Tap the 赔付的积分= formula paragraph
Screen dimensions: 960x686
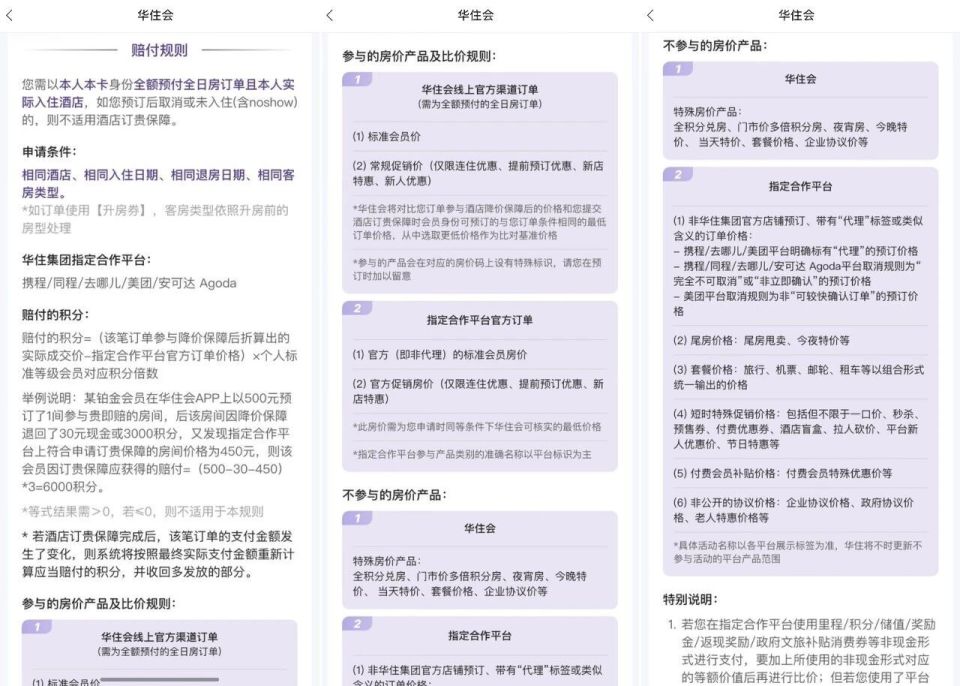point(159,356)
